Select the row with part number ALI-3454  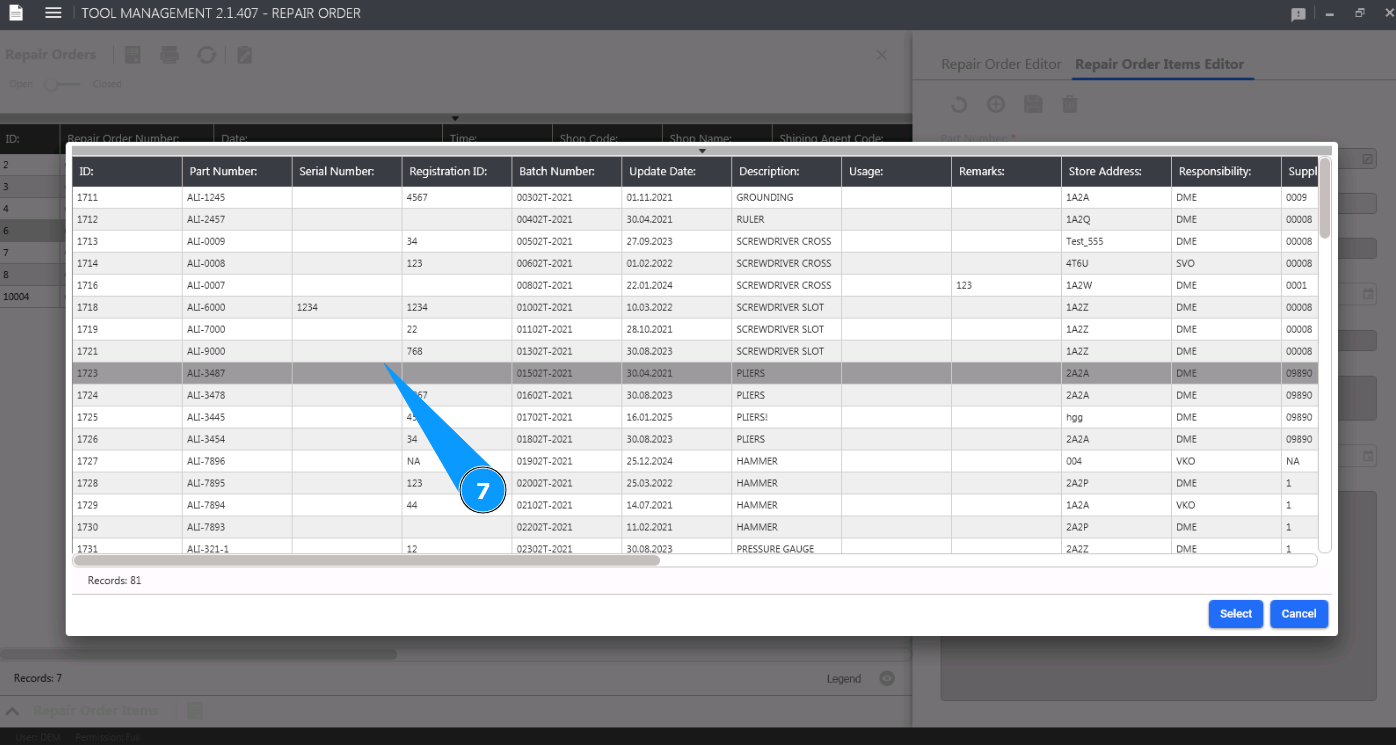pos(695,440)
